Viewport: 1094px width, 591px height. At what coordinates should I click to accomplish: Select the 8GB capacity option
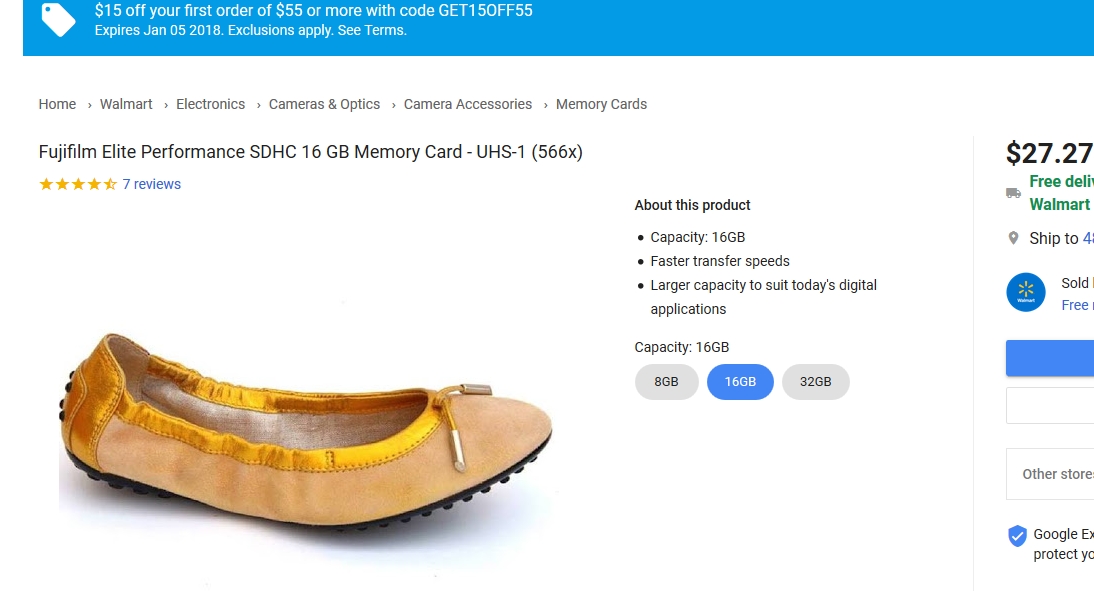666,382
